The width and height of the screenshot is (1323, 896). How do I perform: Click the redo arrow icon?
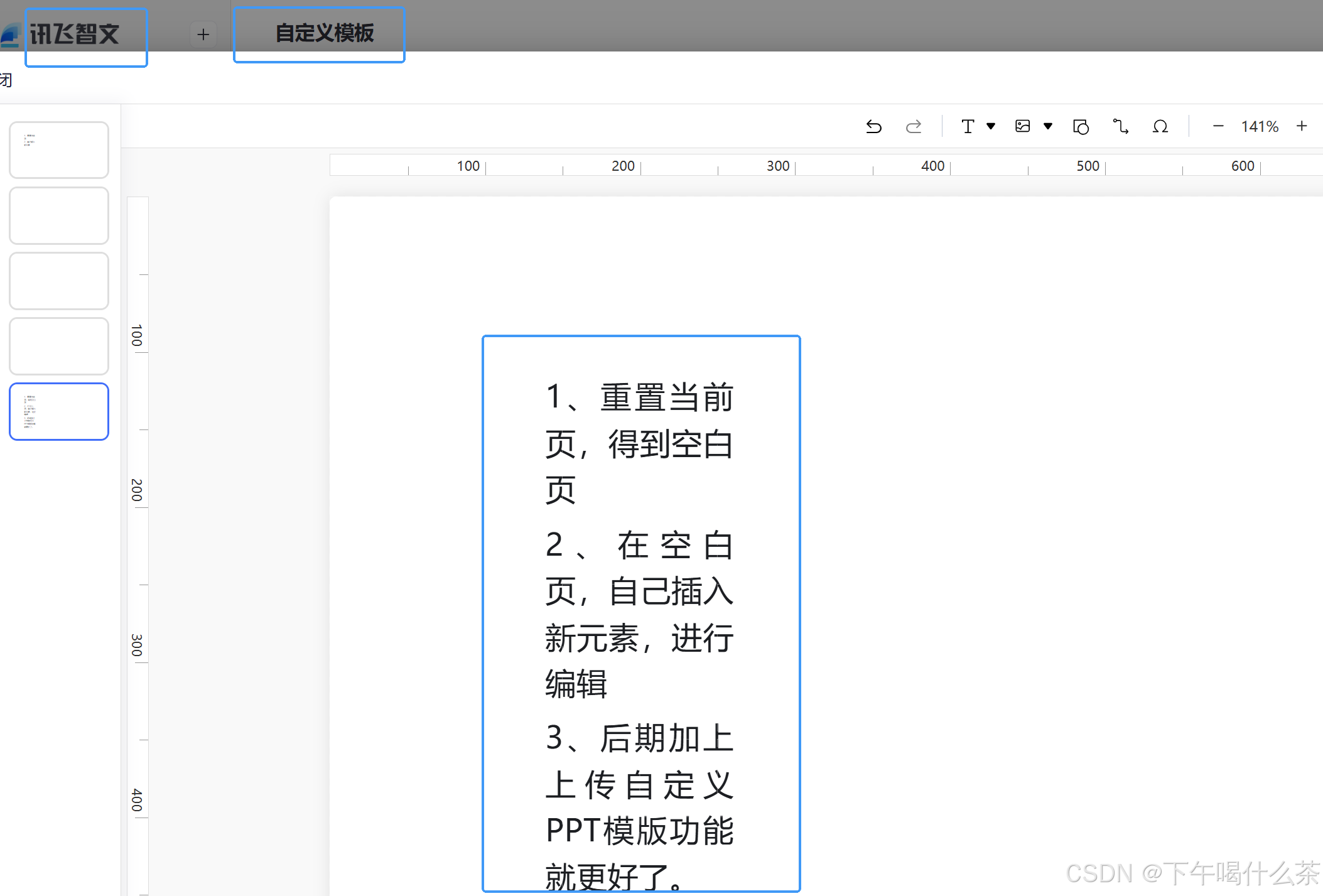click(914, 127)
